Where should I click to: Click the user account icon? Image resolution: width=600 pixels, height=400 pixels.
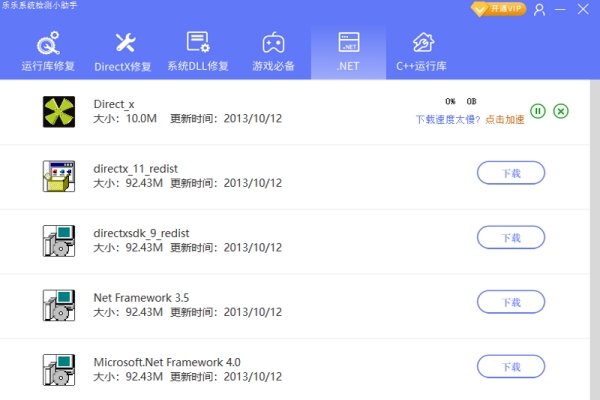coord(540,10)
